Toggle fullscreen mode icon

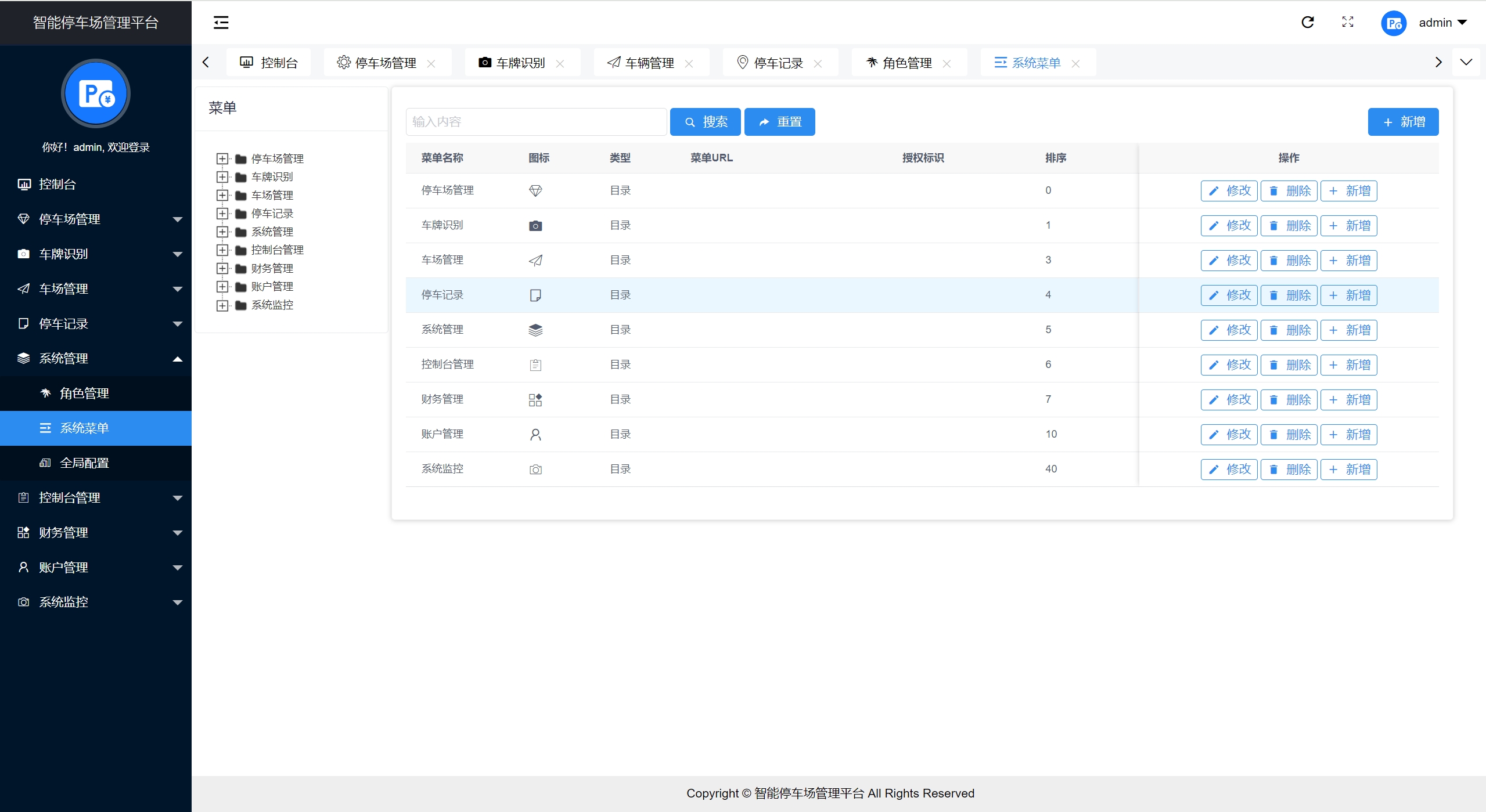pyautogui.click(x=1348, y=23)
